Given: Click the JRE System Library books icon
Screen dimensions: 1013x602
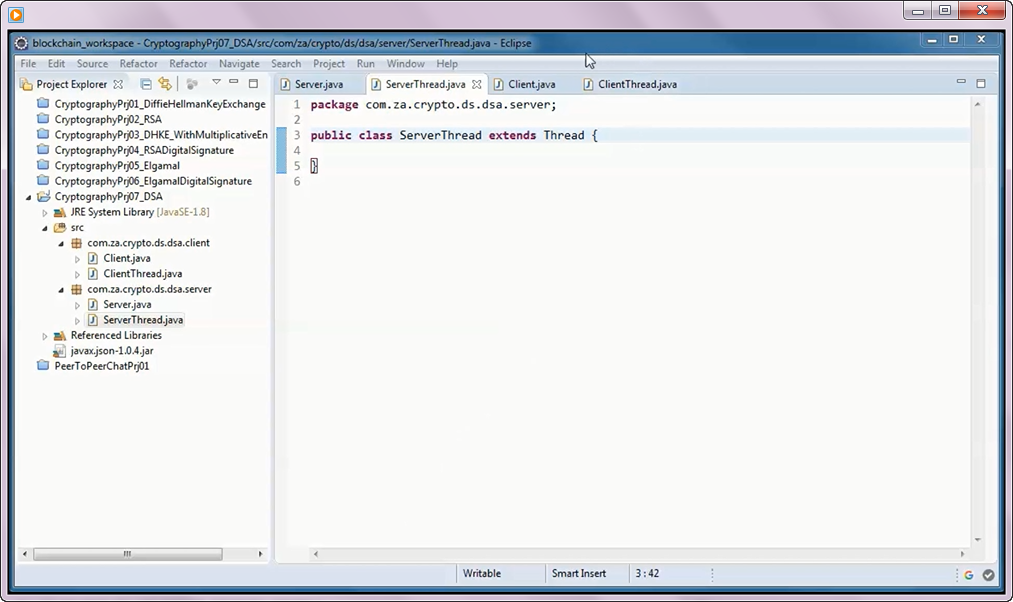Looking at the screenshot, I should tap(59, 212).
